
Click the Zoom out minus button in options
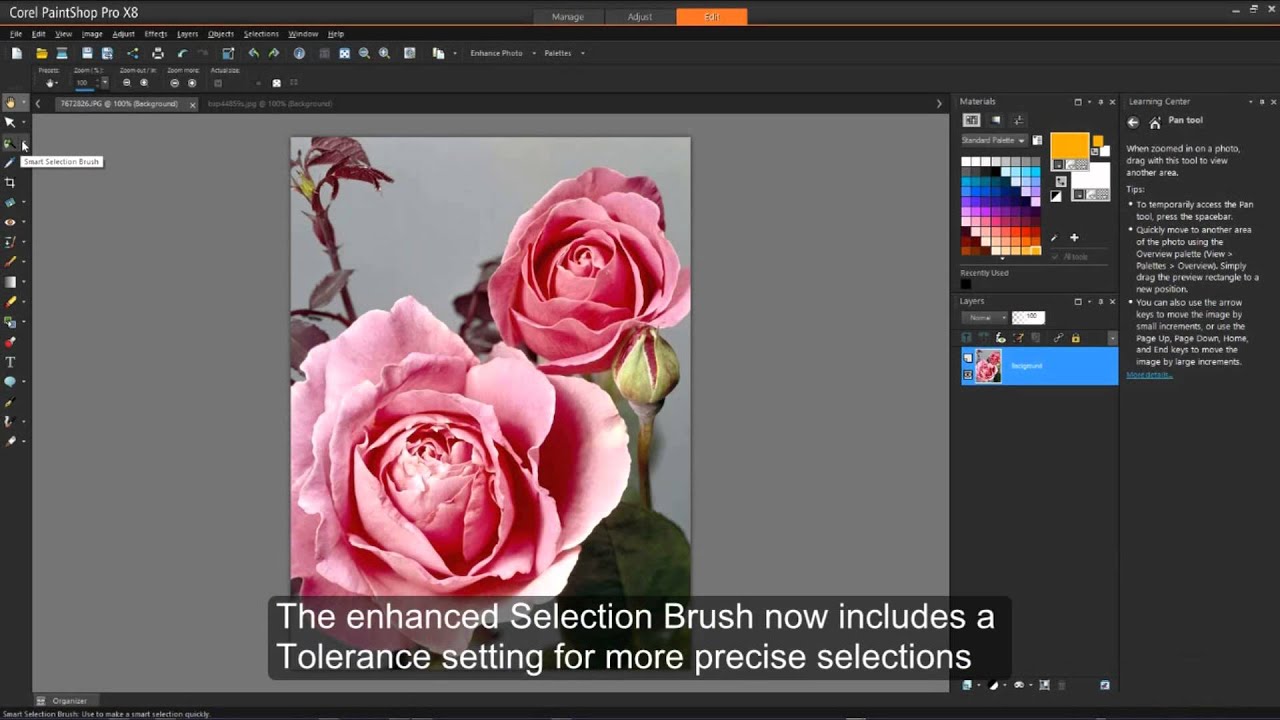[126, 83]
